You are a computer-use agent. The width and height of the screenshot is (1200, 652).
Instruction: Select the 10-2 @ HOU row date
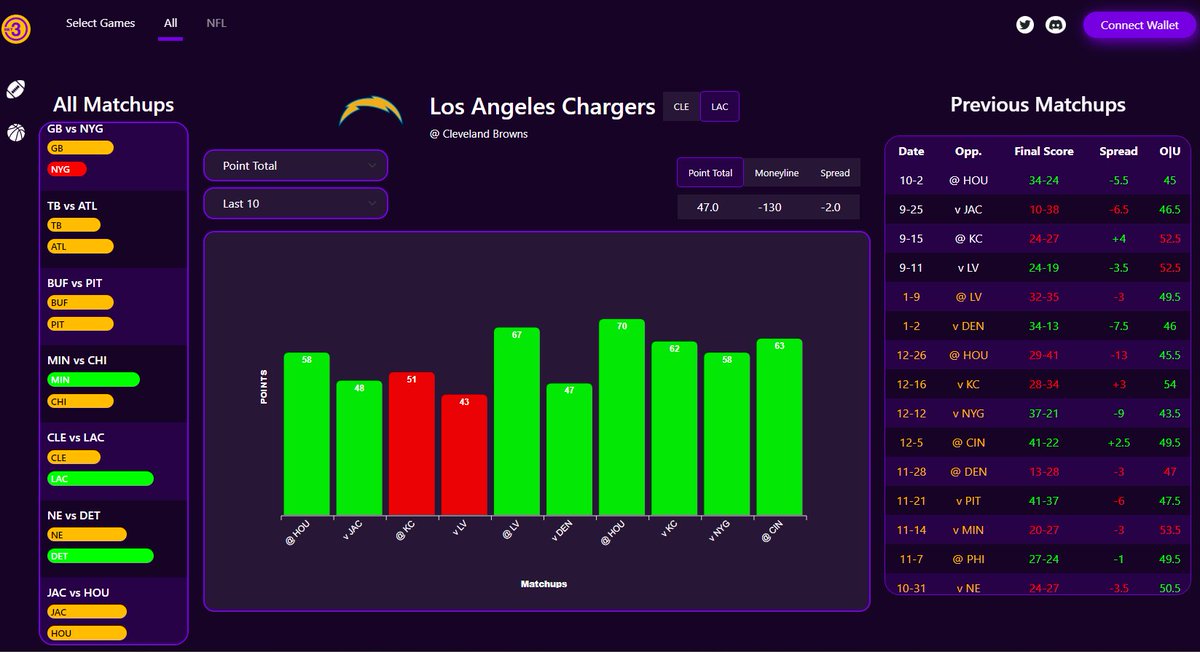click(x=911, y=181)
